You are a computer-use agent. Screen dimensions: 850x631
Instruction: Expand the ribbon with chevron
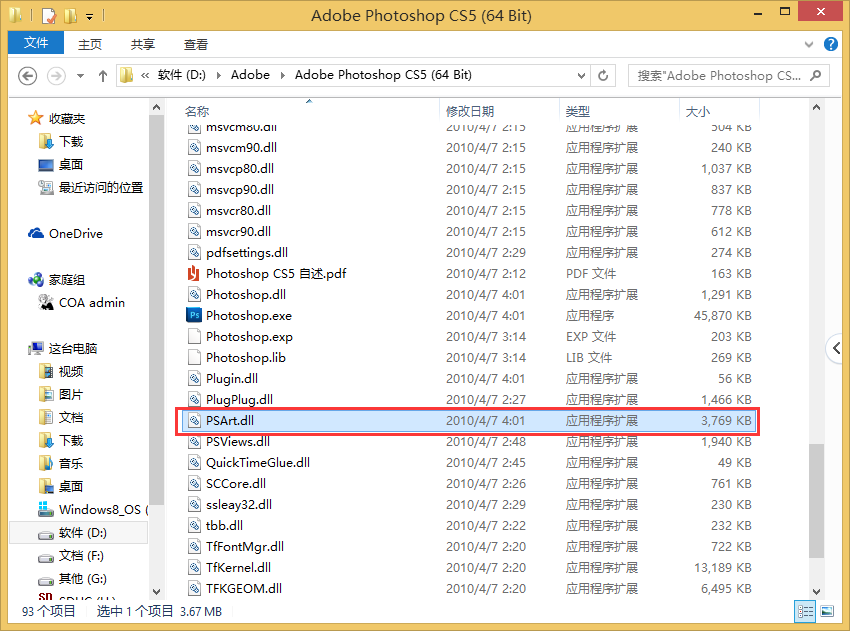tap(809, 44)
